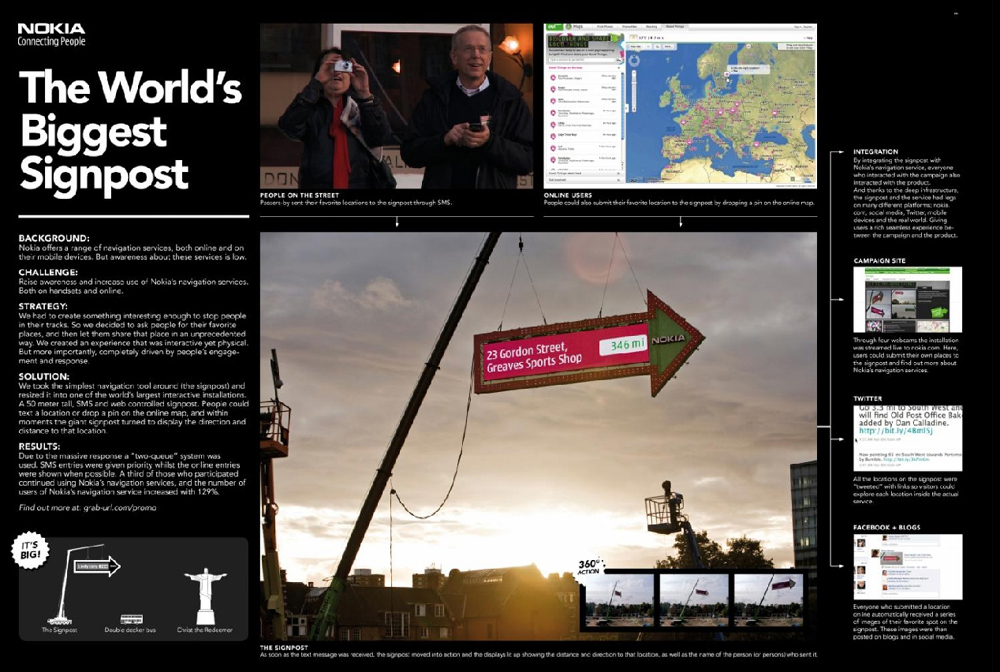Open the first 360° action thumbnail
The height and width of the screenshot is (672, 1000).
619,600
